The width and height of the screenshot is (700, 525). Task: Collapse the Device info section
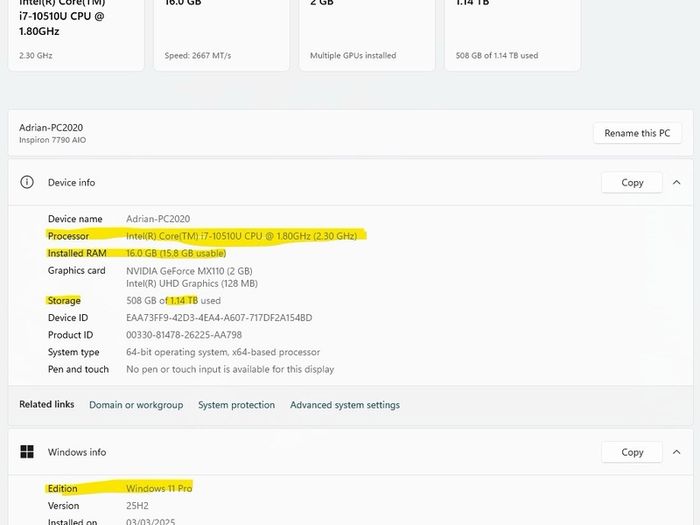[676, 183]
